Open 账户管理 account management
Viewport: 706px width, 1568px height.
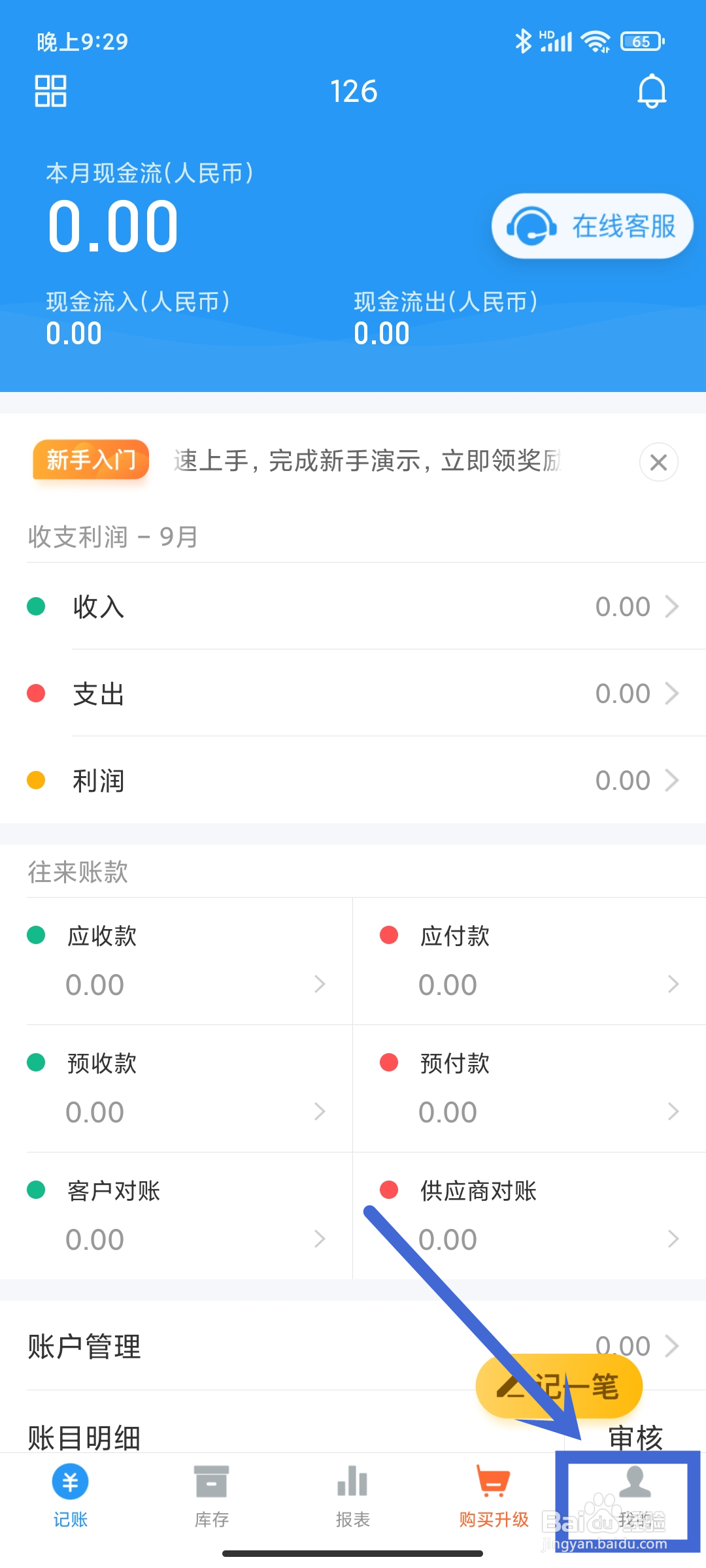coord(85,1346)
